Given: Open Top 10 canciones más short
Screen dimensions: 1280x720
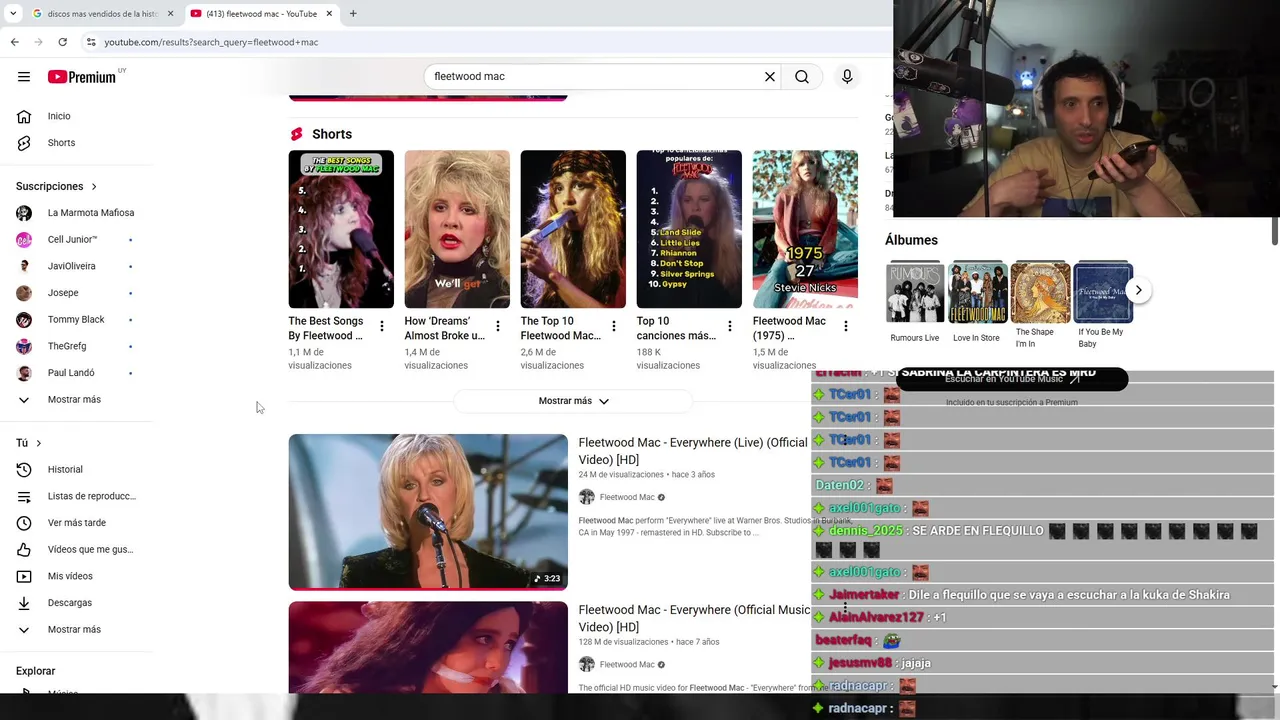Looking at the screenshot, I should [x=689, y=229].
